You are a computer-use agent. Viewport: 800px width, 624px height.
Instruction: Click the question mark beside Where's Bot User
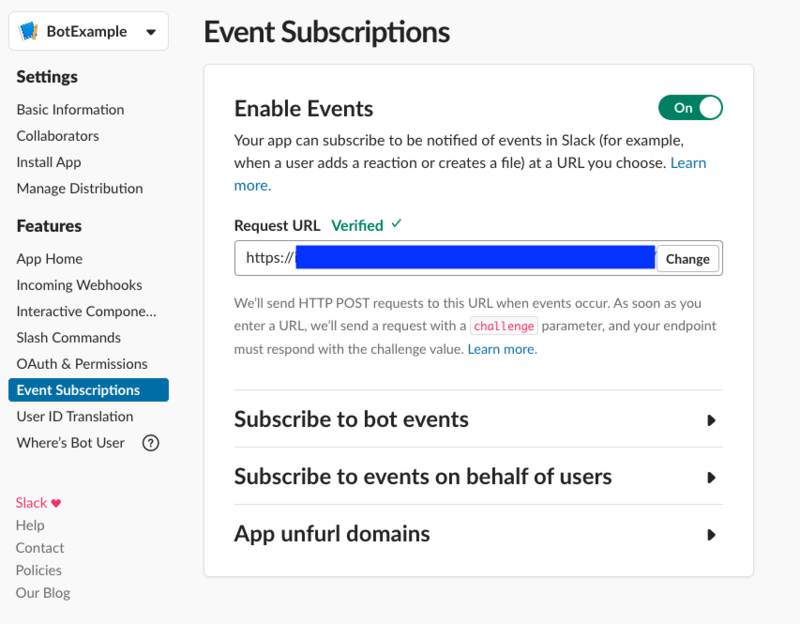[x=150, y=443]
